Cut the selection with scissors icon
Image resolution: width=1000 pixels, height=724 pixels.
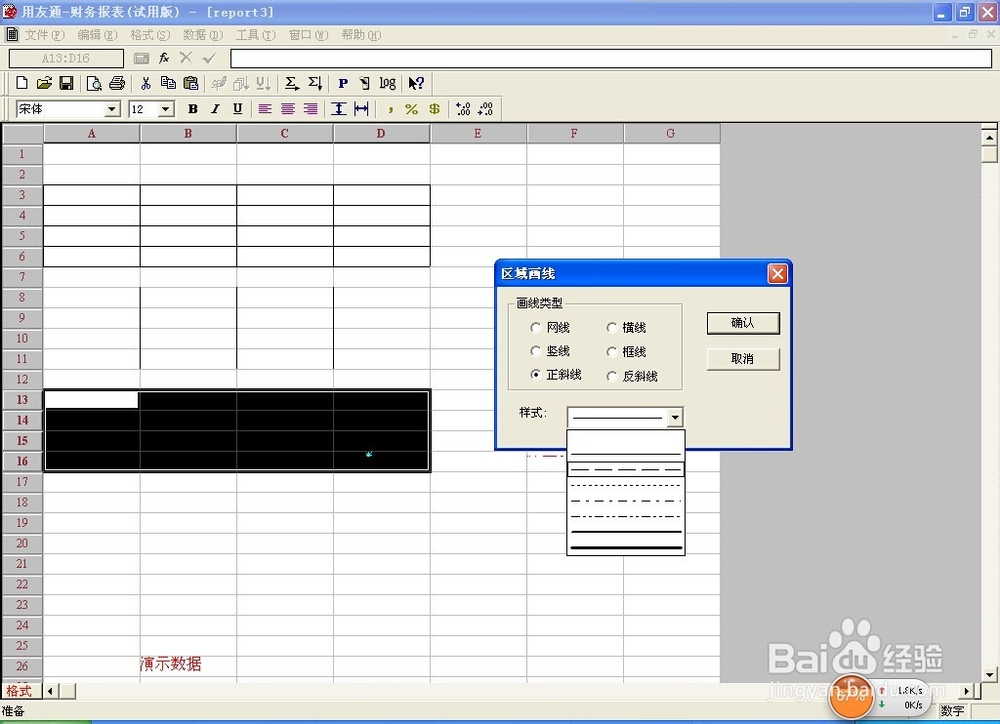point(145,83)
